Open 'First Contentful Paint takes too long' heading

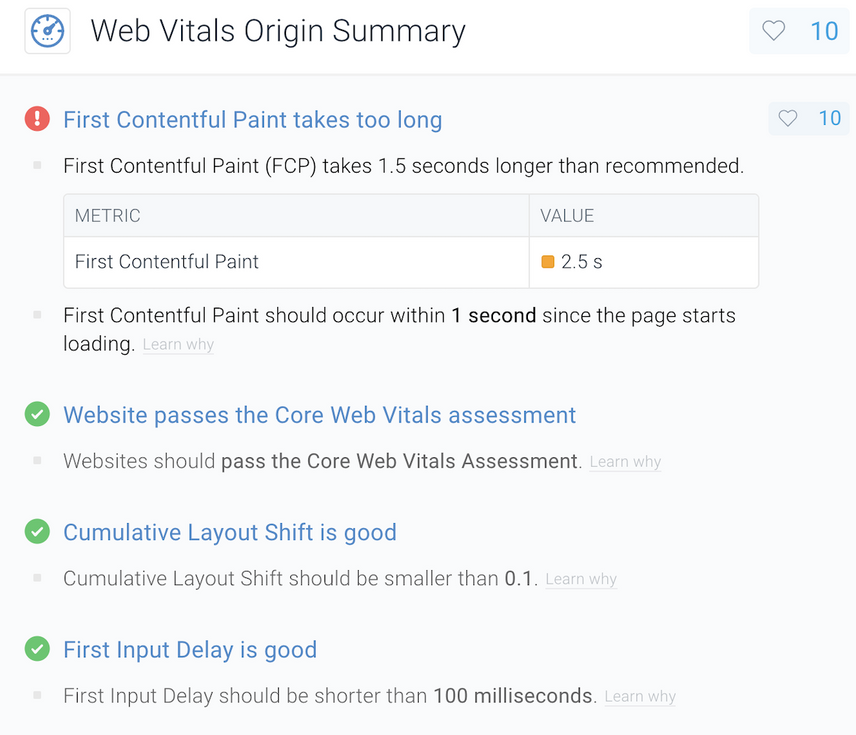point(253,120)
